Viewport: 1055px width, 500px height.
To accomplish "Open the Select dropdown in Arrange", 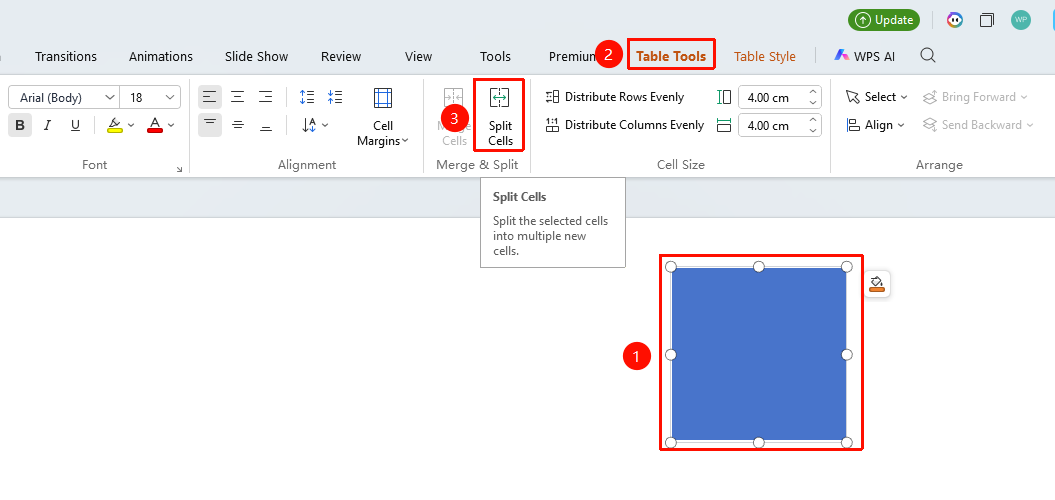I will (877, 97).
